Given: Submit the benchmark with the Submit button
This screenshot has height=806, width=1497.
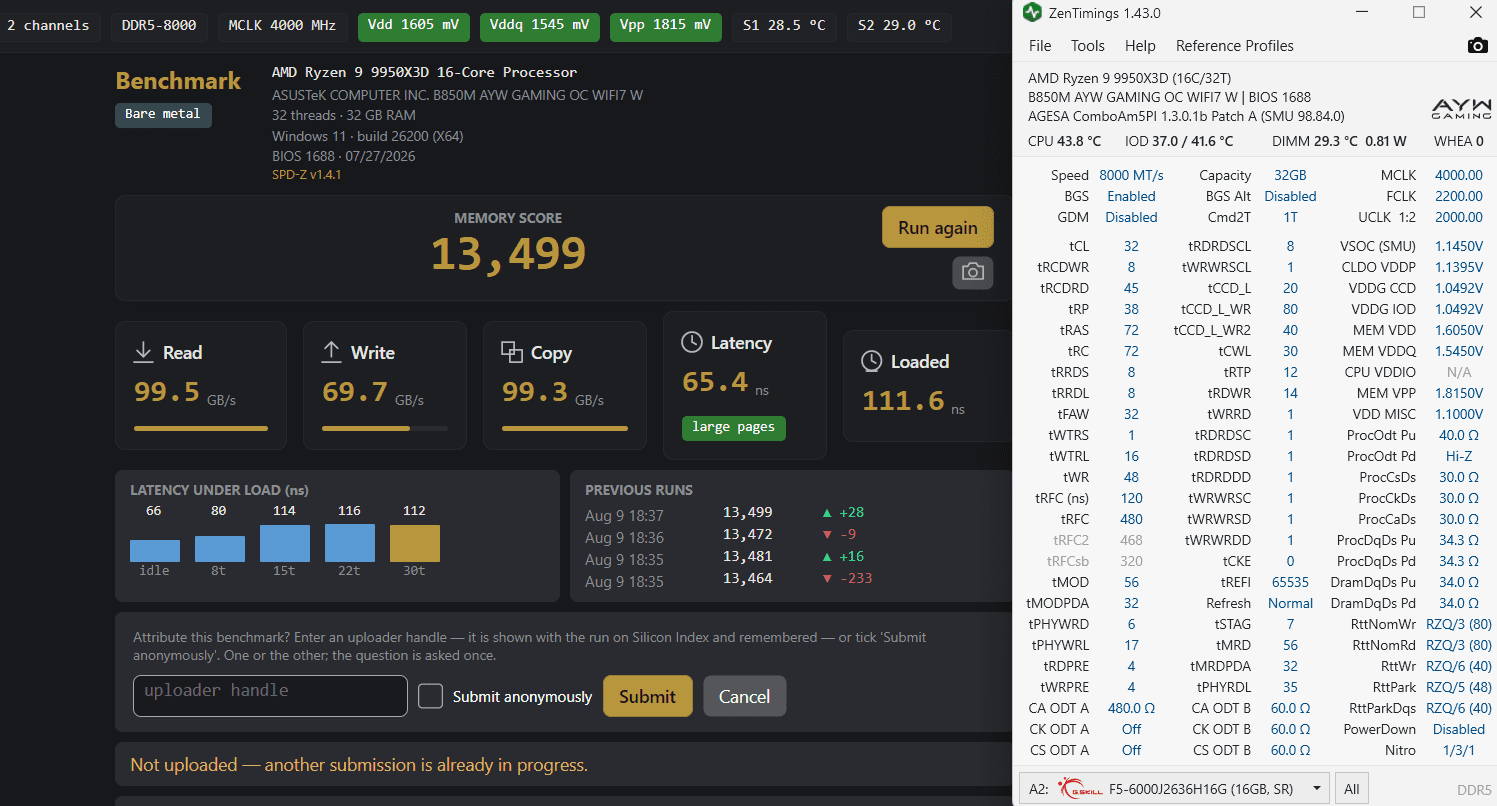Looking at the screenshot, I should coord(648,696).
